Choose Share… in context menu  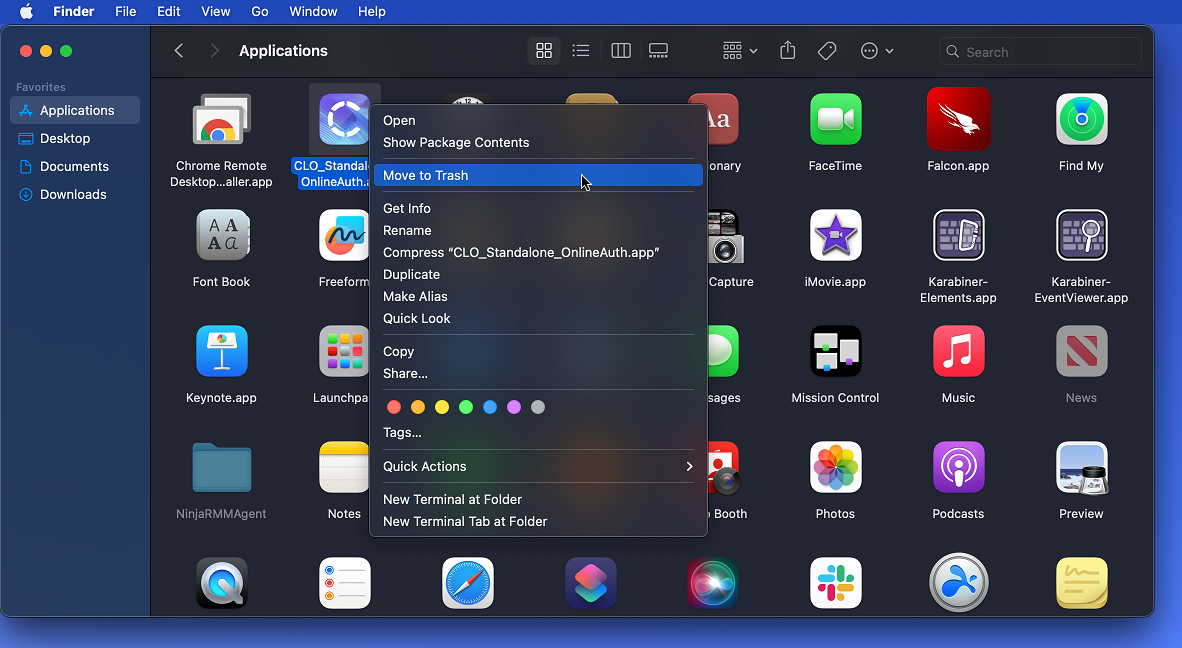pos(538,373)
